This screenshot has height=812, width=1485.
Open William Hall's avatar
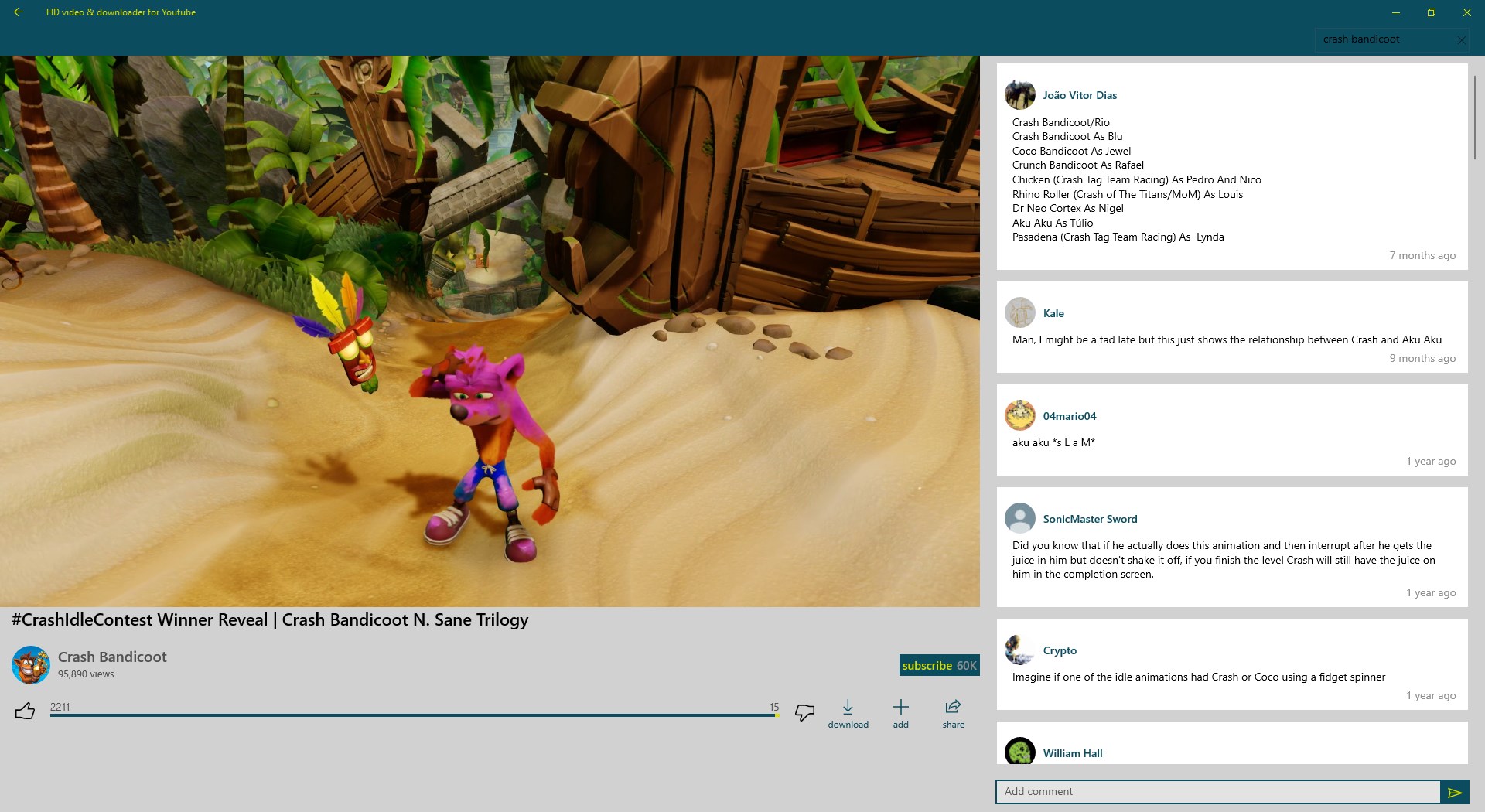pyautogui.click(x=1020, y=752)
